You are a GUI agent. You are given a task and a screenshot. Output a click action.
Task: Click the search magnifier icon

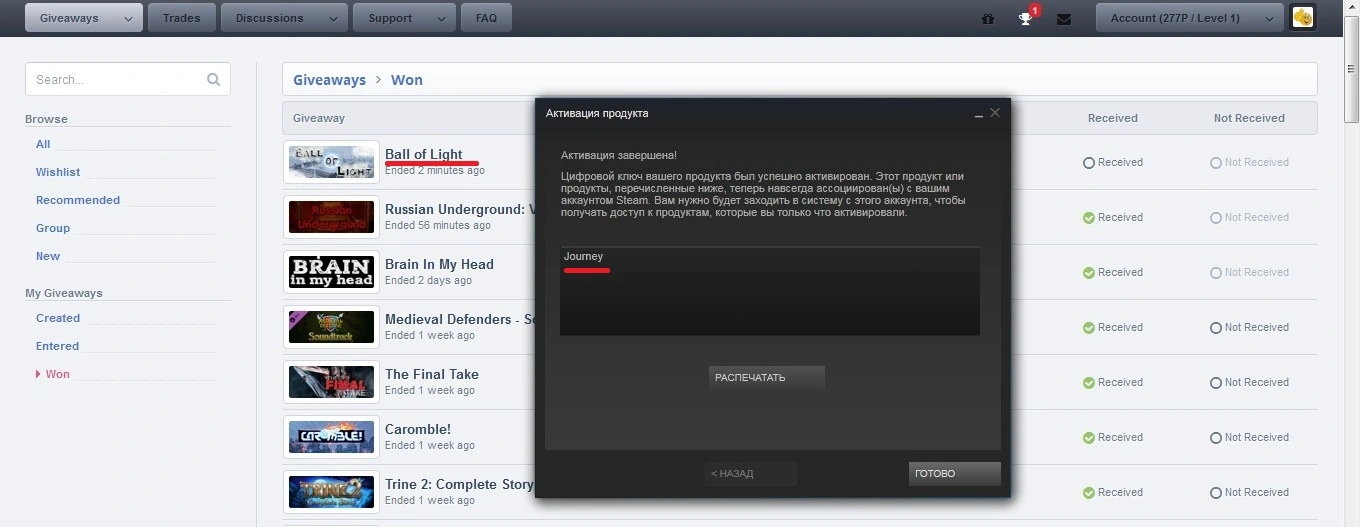click(x=213, y=80)
